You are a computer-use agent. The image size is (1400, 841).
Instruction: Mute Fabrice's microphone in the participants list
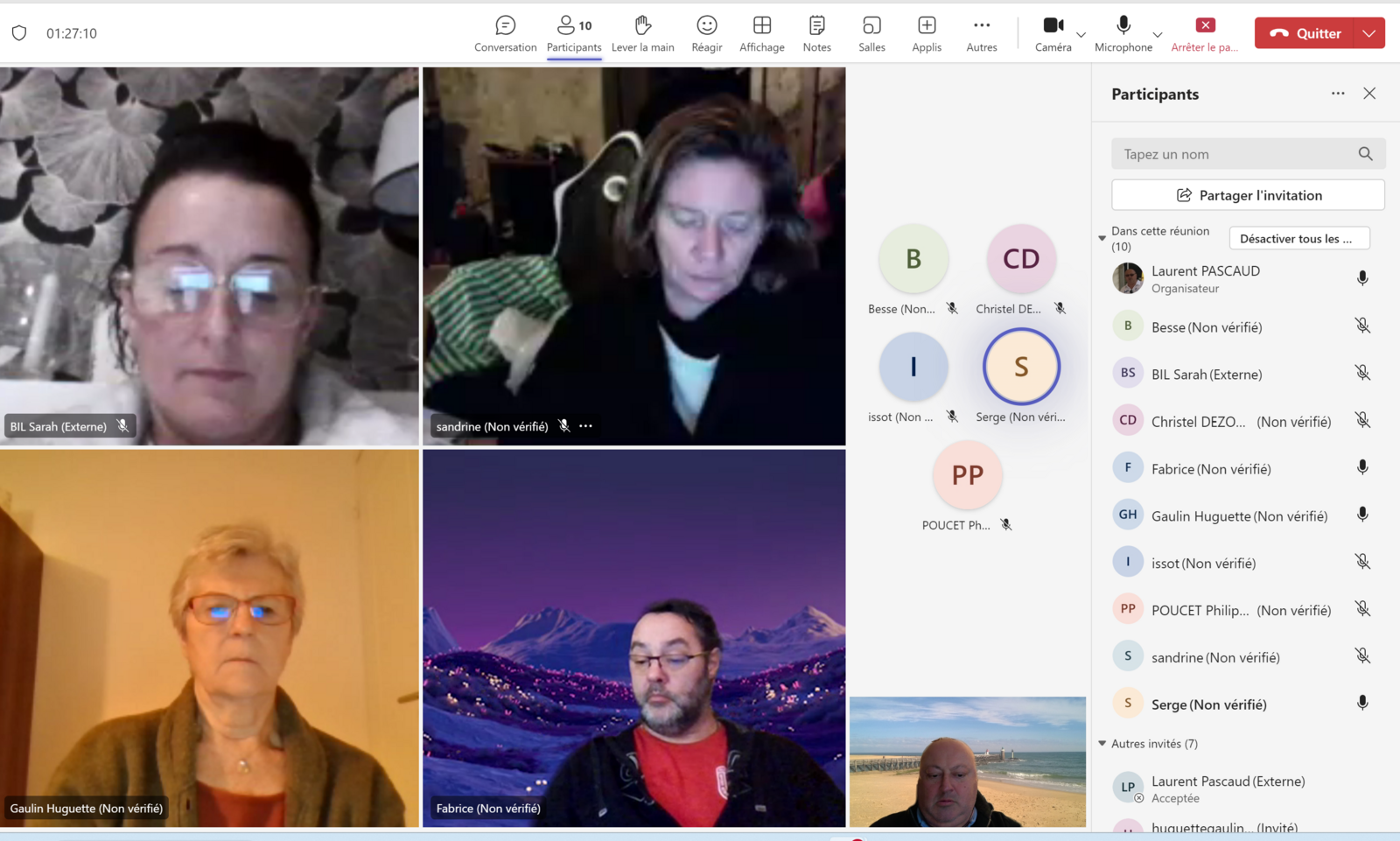tap(1362, 468)
